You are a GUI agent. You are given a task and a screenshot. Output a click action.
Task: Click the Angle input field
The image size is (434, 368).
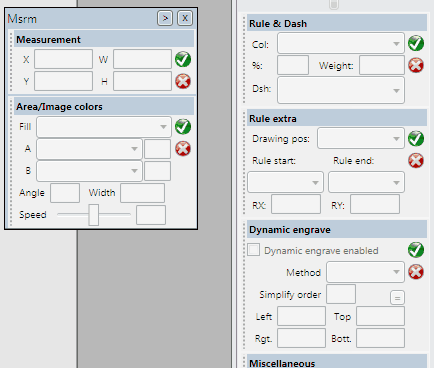[65, 193]
